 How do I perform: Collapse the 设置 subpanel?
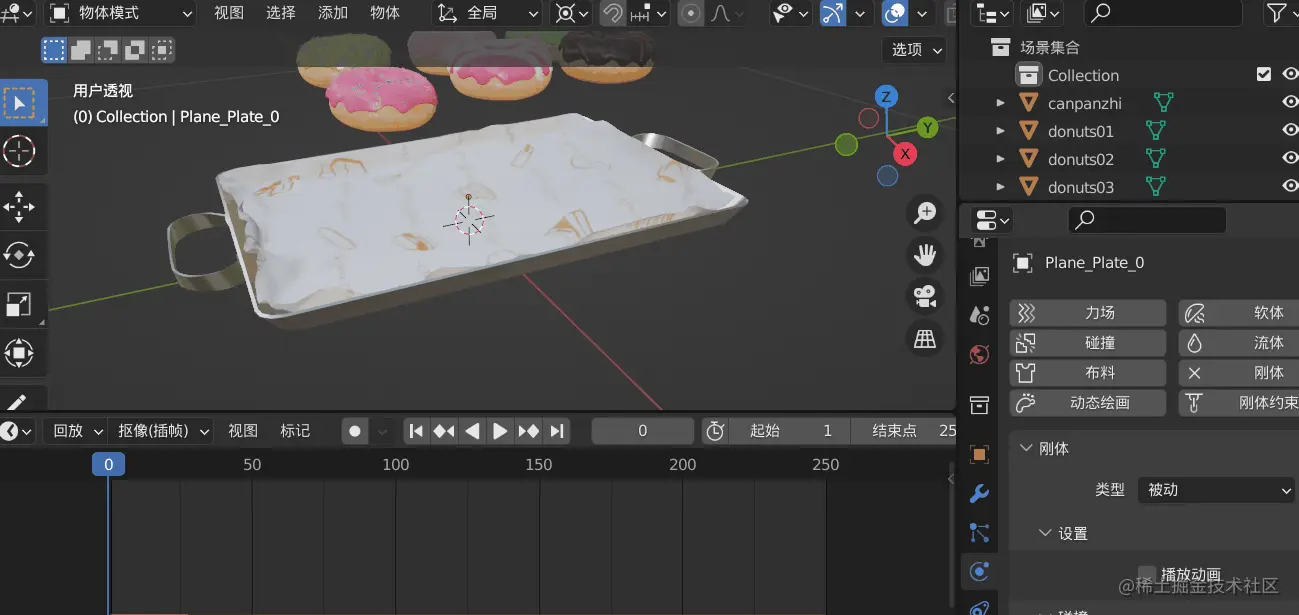1045,533
